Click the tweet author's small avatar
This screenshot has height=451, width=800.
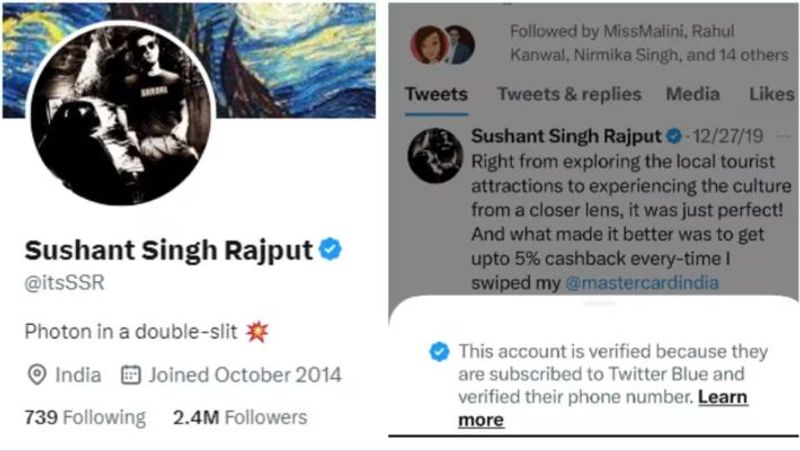(x=435, y=156)
